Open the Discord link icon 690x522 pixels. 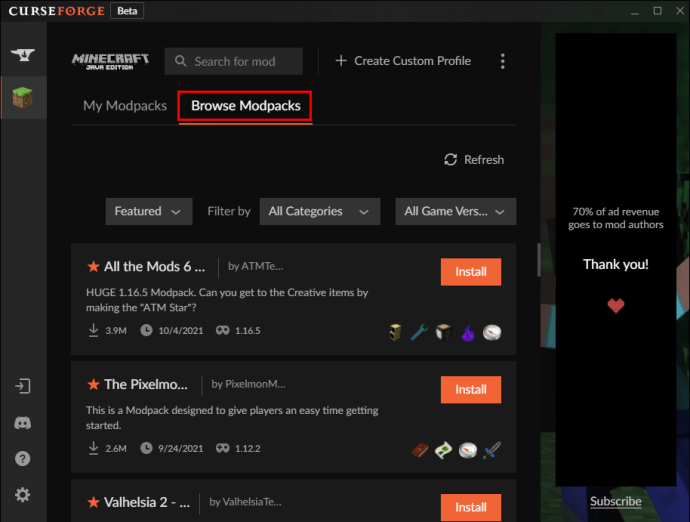(22, 423)
